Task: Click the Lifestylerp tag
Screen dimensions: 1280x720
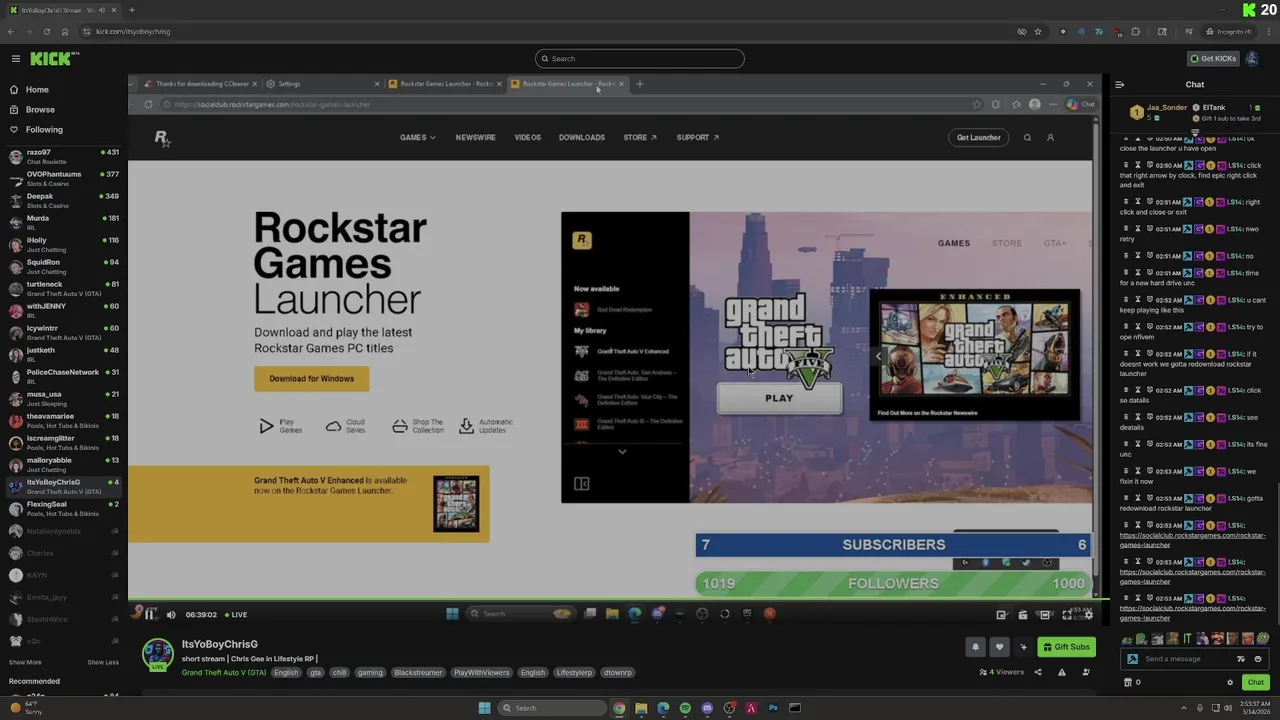Action: tap(574, 672)
